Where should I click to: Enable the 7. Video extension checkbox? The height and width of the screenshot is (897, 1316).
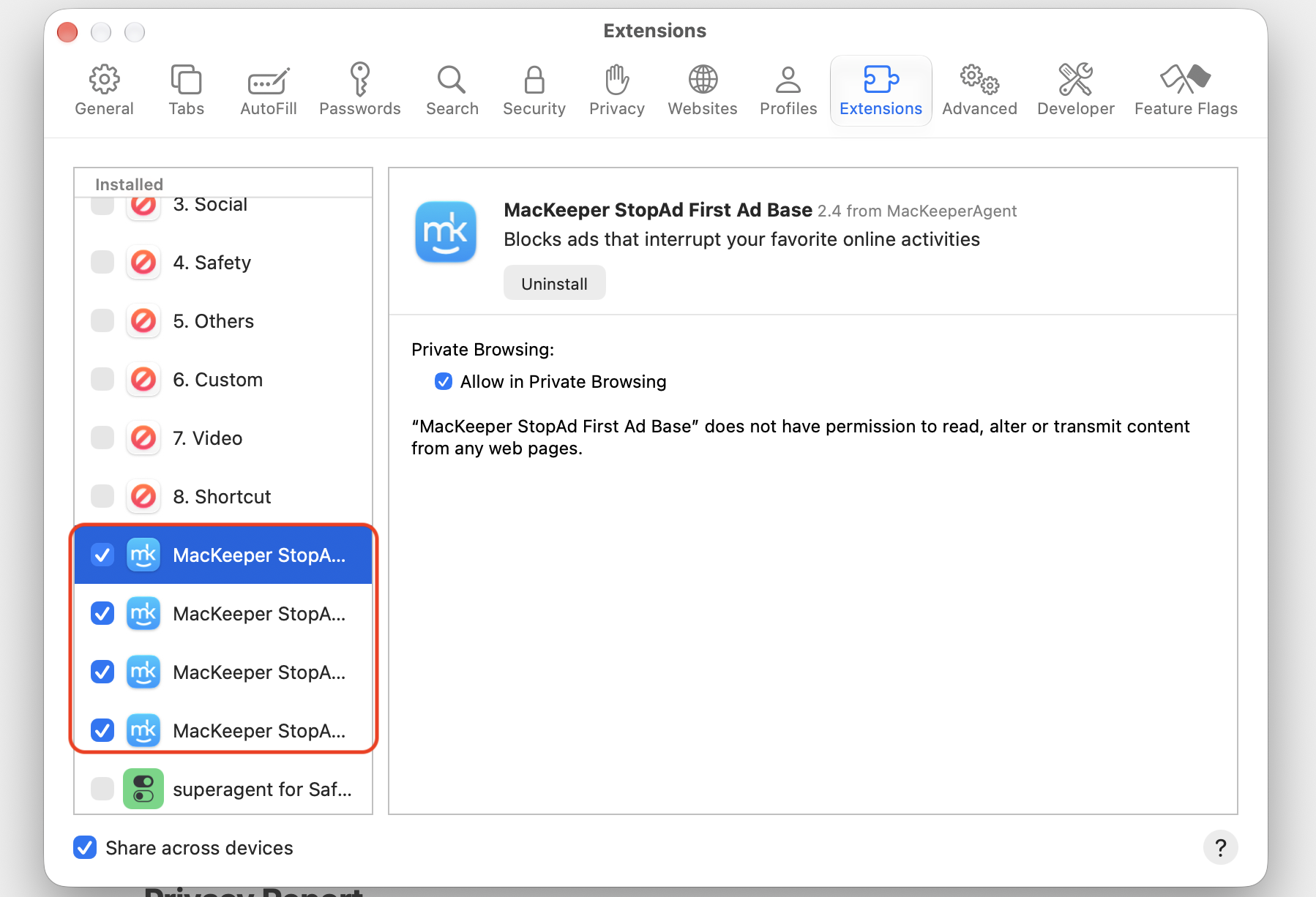click(x=102, y=438)
